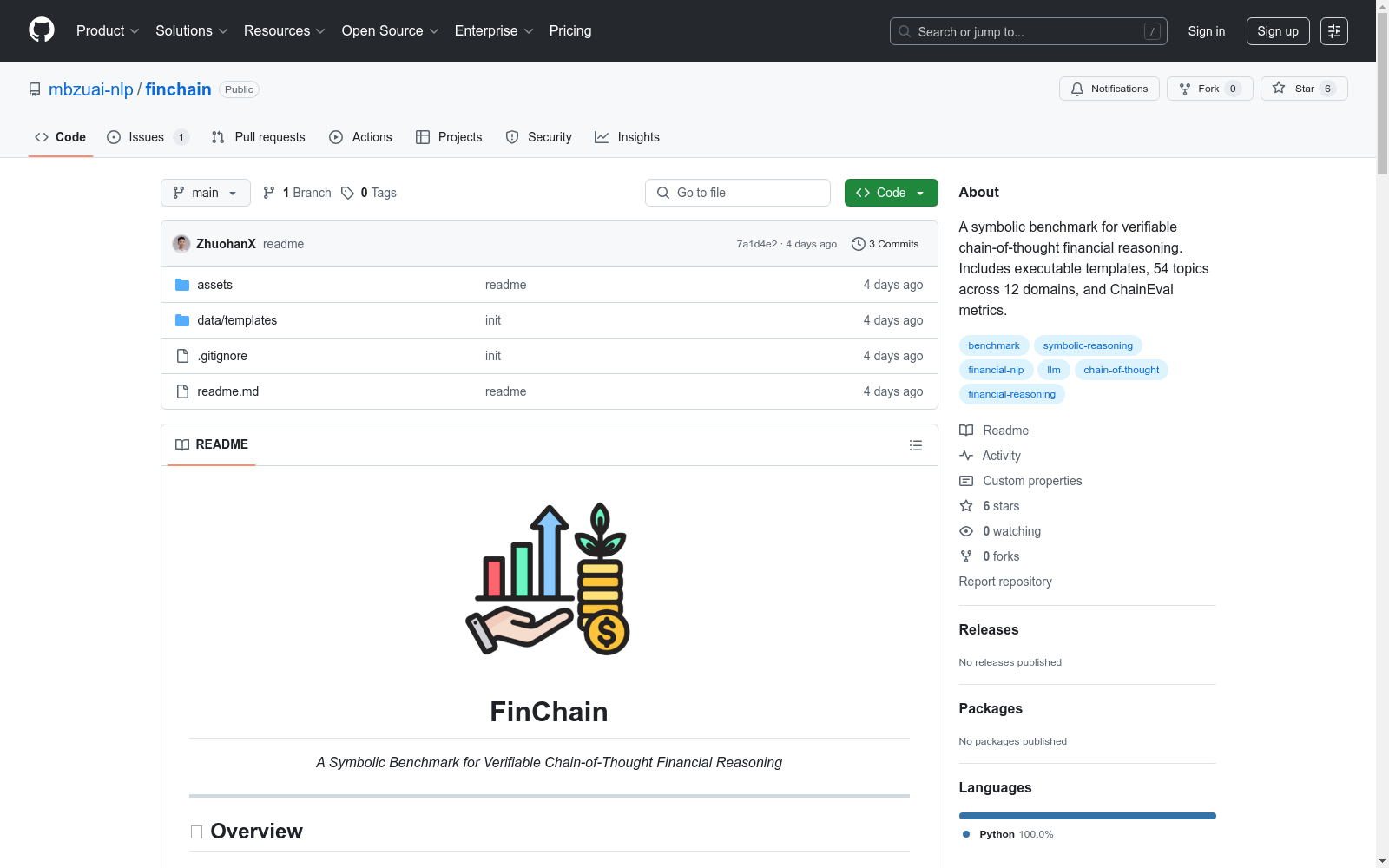Image resolution: width=1389 pixels, height=868 pixels.
Task: Expand the Product menu
Action: [108, 30]
